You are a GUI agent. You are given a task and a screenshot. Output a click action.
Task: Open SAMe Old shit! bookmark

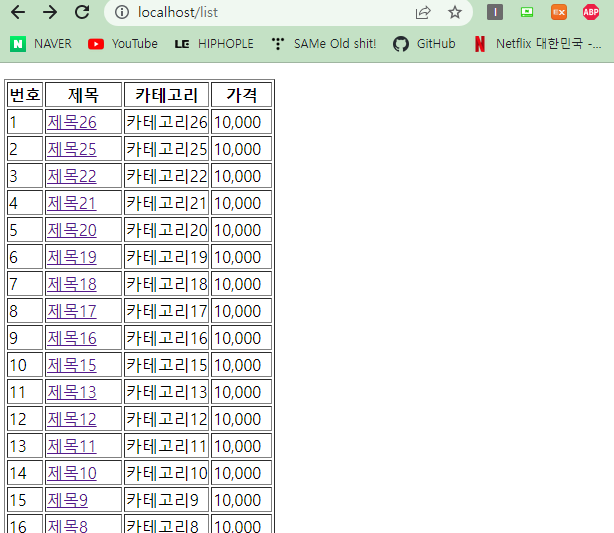pyautogui.click(x=323, y=43)
